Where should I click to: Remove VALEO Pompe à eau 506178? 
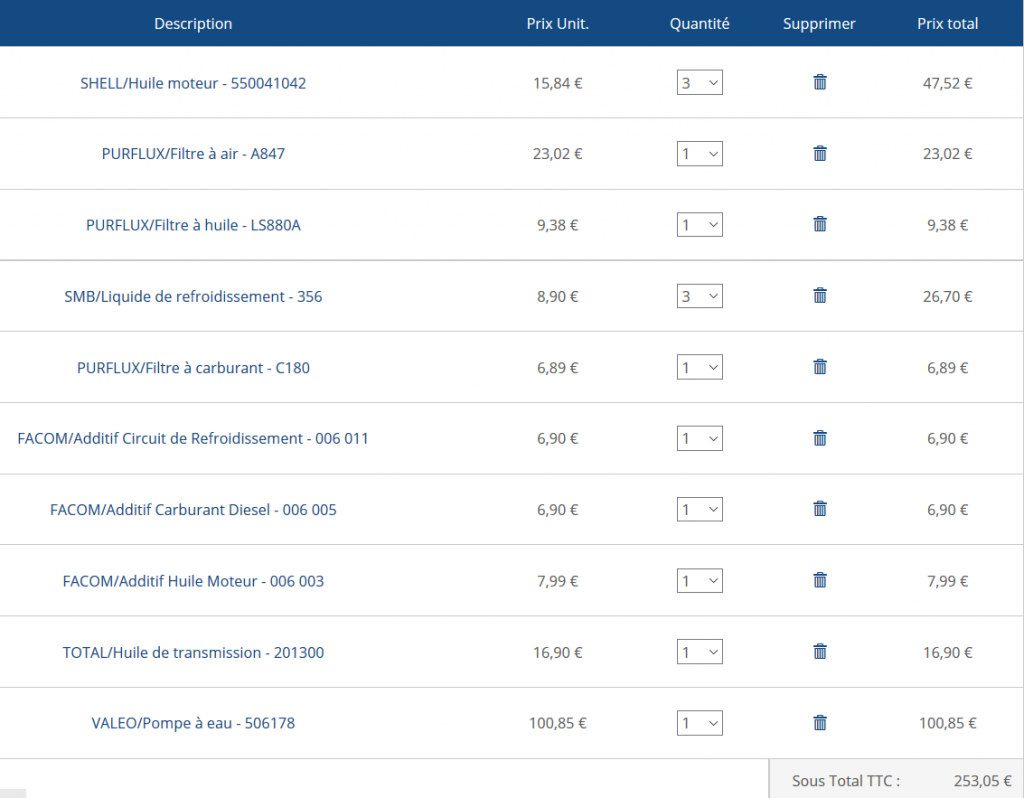click(x=820, y=723)
